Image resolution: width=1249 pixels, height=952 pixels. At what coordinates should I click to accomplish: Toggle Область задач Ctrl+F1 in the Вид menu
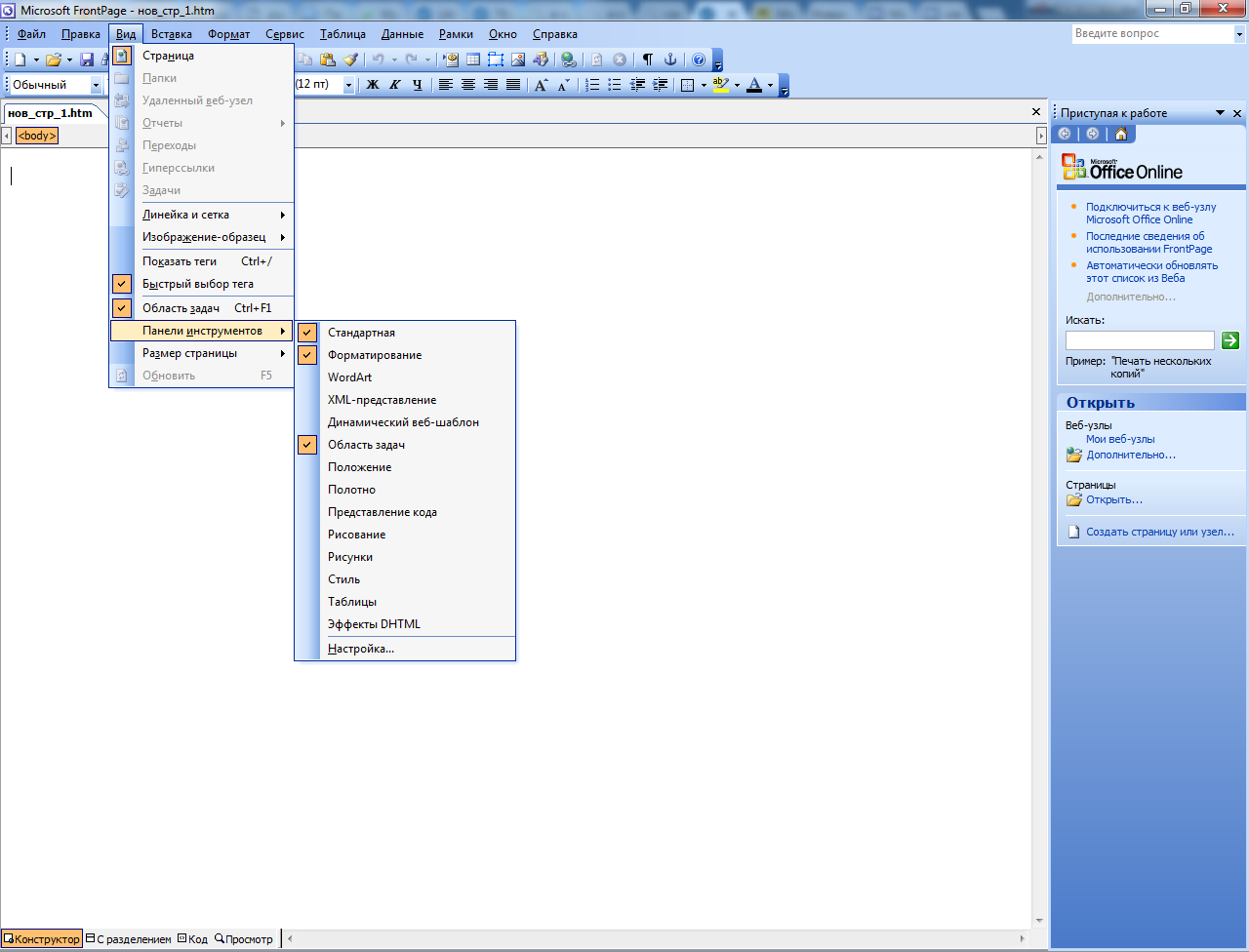coord(201,308)
